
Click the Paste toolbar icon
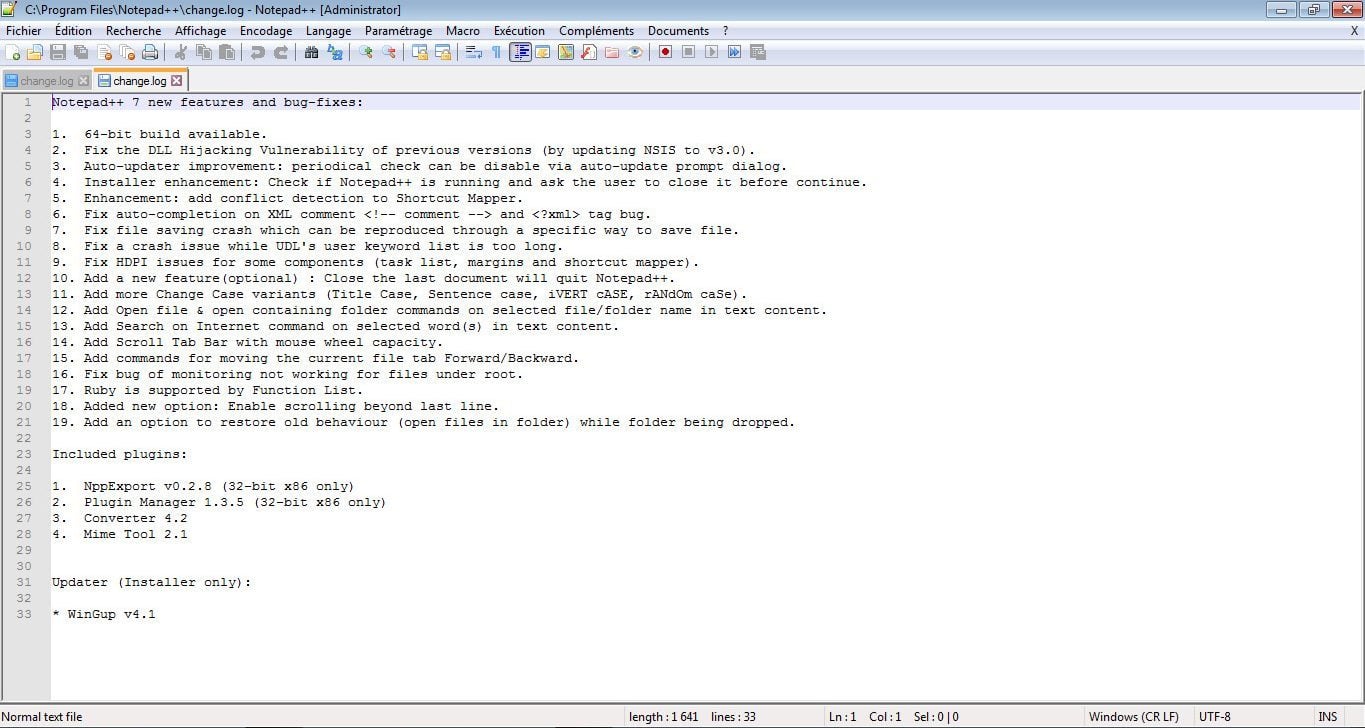pyautogui.click(x=227, y=52)
